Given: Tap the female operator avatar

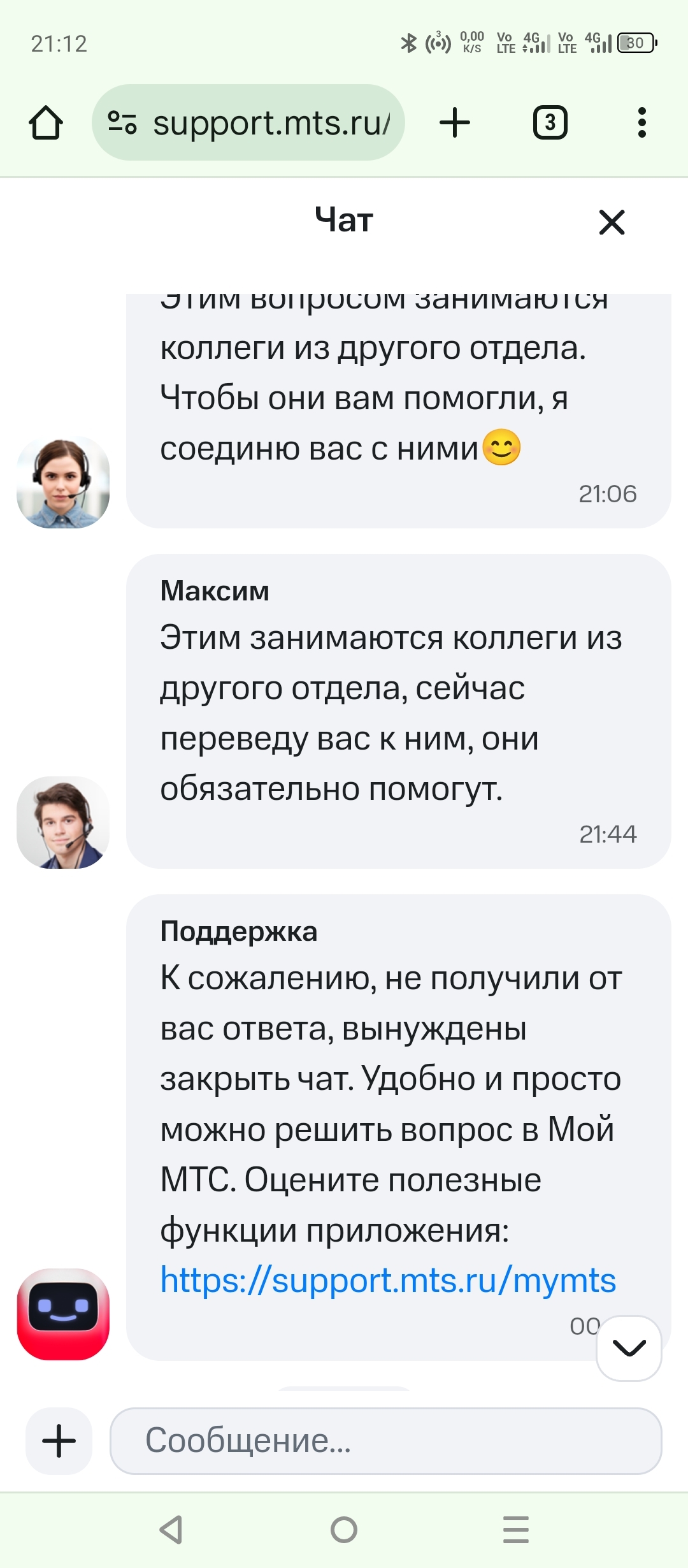Looking at the screenshot, I should 63,483.
